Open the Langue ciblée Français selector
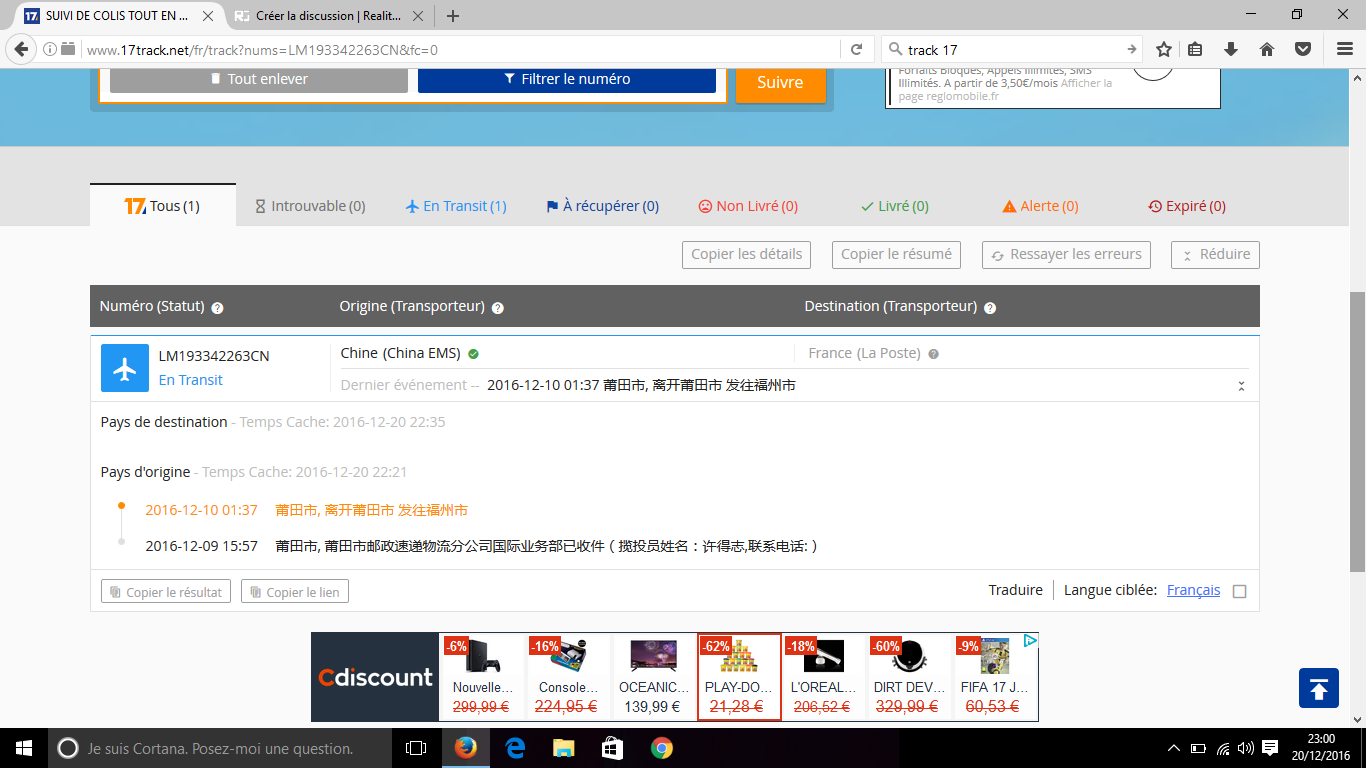 pyautogui.click(x=1193, y=590)
